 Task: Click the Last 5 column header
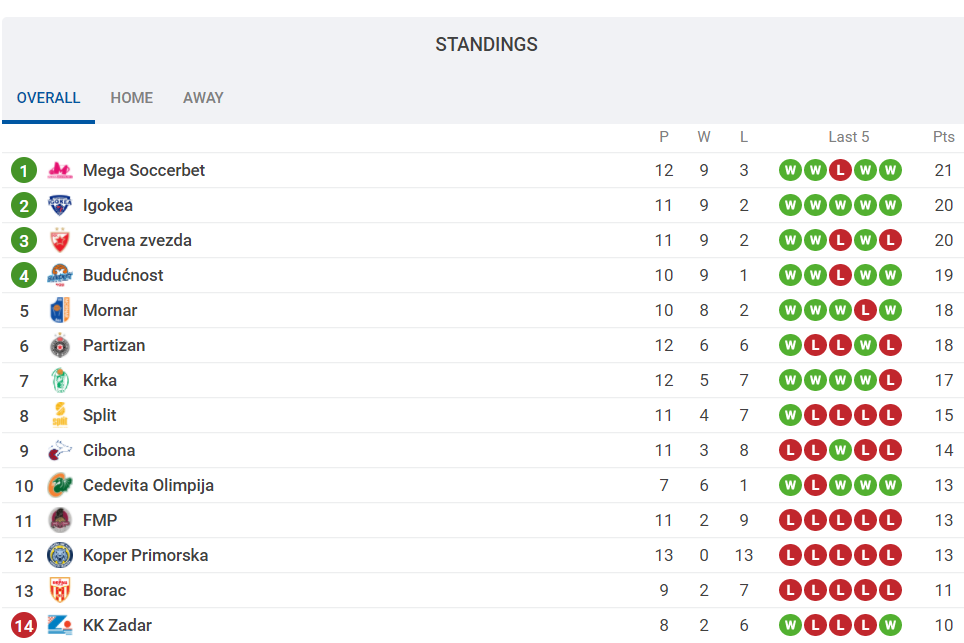coord(849,137)
